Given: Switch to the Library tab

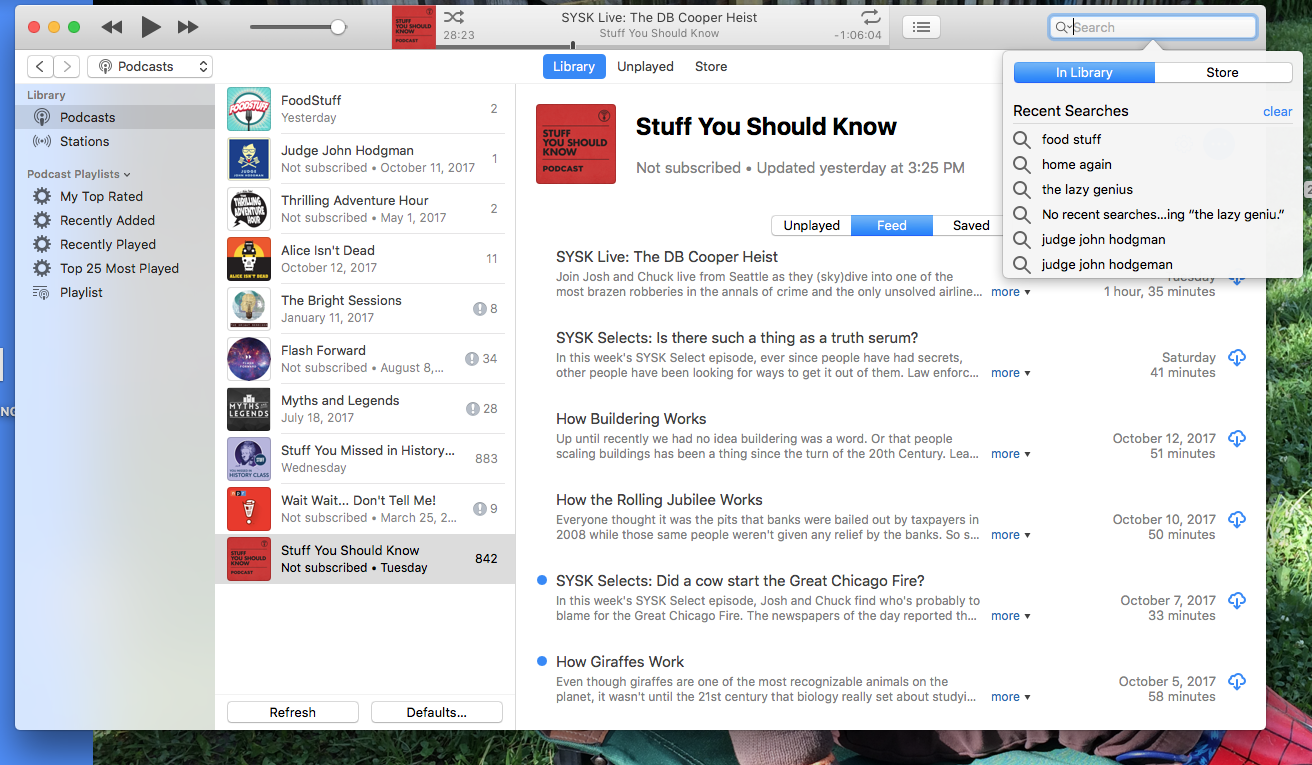Looking at the screenshot, I should [x=574, y=66].
